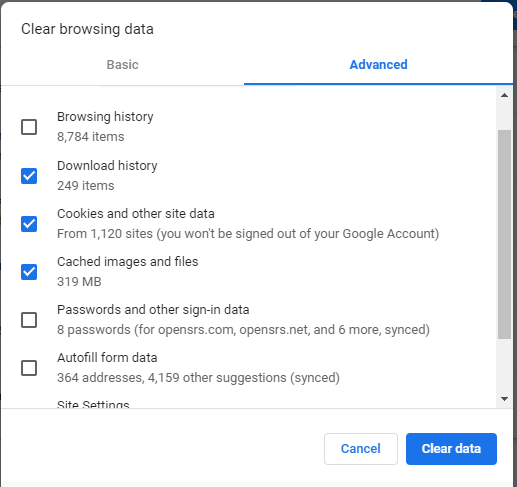The image size is (517, 487).
Task: Click the Clear data button
Action: [451, 449]
